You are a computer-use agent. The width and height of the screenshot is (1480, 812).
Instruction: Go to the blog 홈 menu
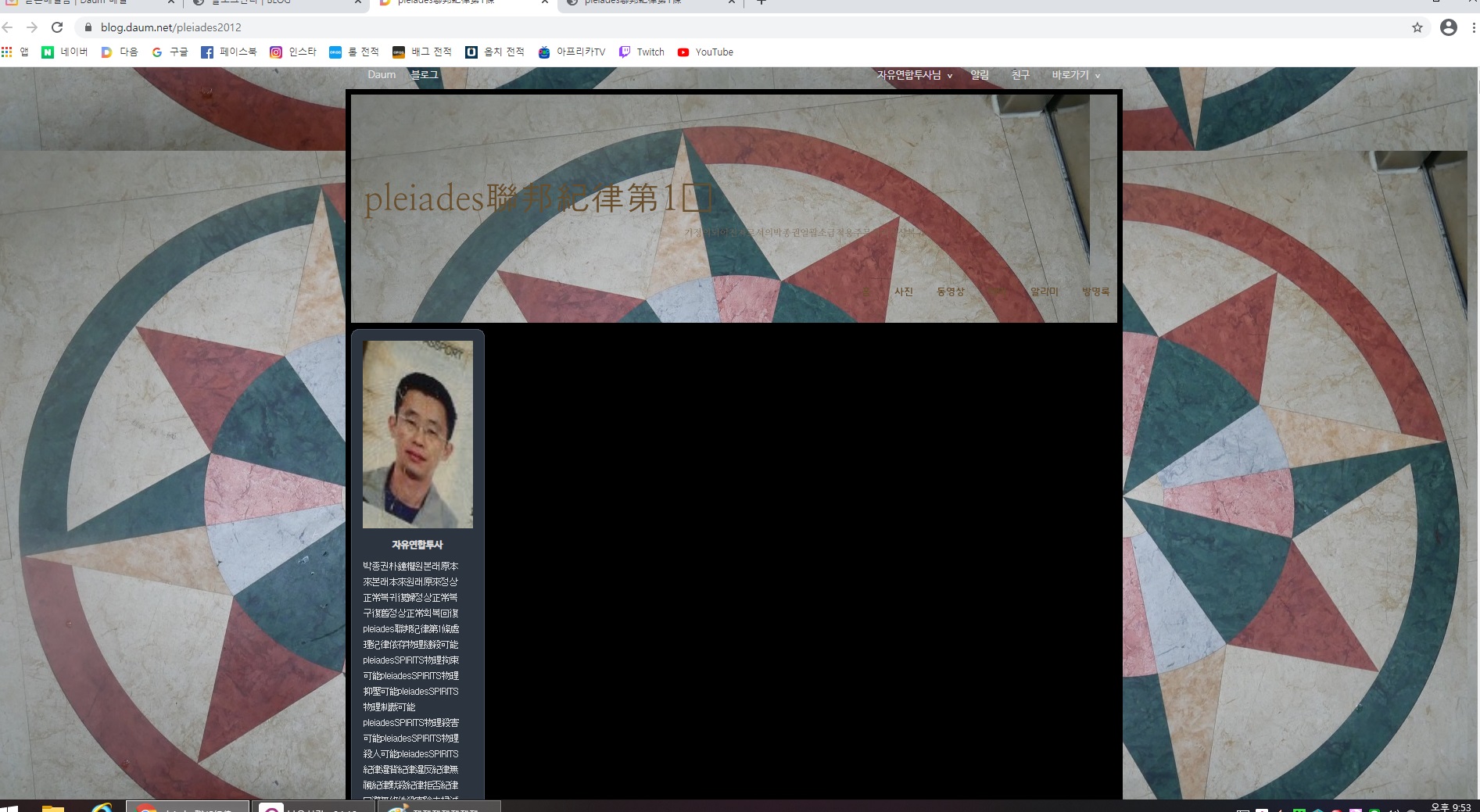coord(865,292)
